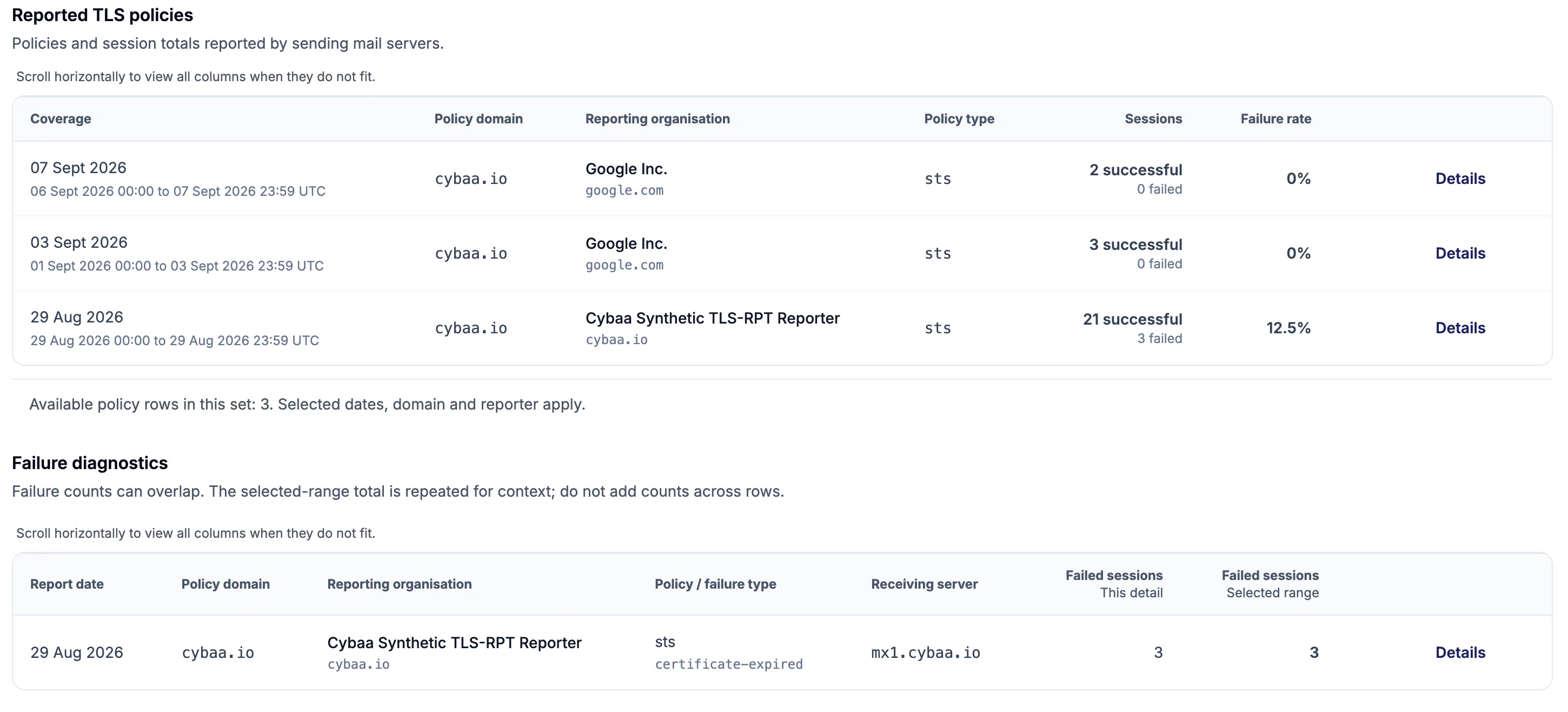The image size is (1568, 712).
Task: Click the 'Failed sessions This detail' header
Action: point(1114,584)
